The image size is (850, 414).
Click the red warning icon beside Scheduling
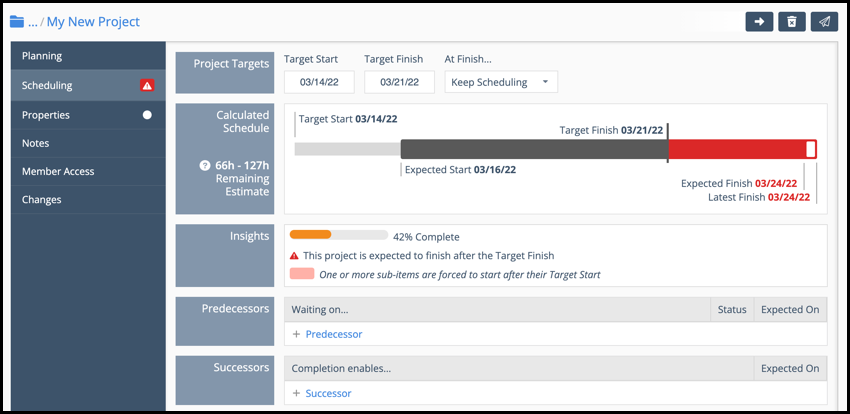[x=147, y=86]
